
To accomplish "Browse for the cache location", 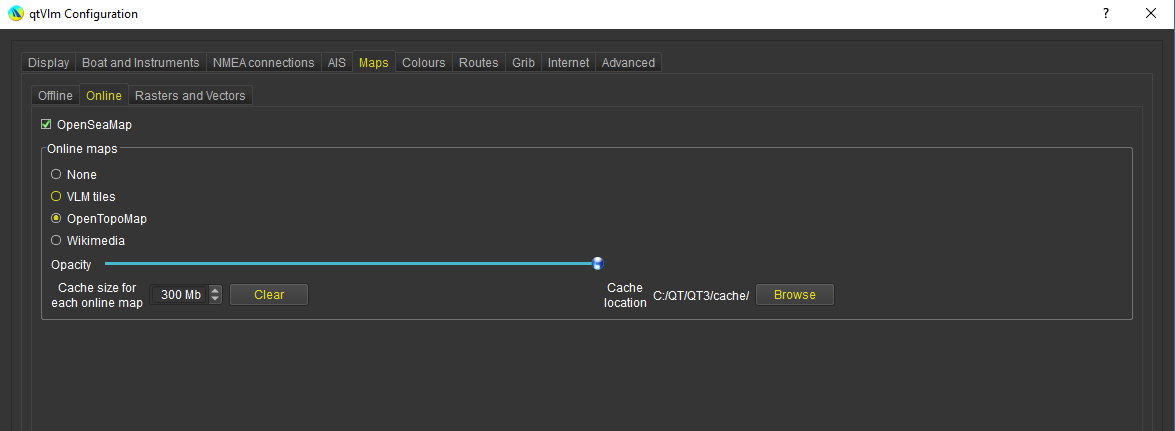I will (x=795, y=295).
